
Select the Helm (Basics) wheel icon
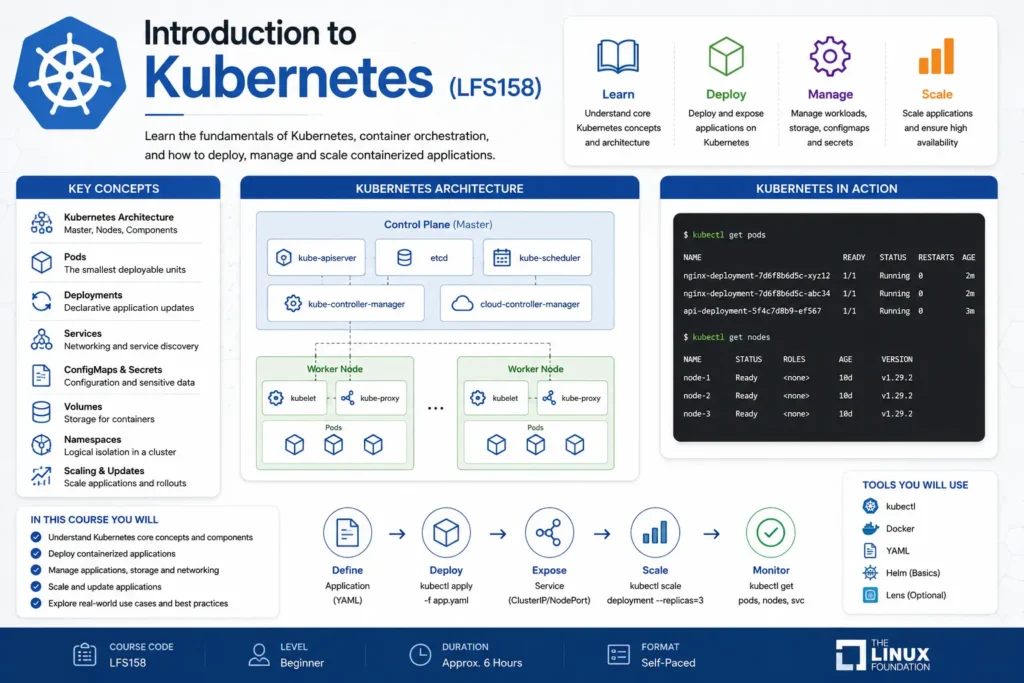click(x=871, y=573)
